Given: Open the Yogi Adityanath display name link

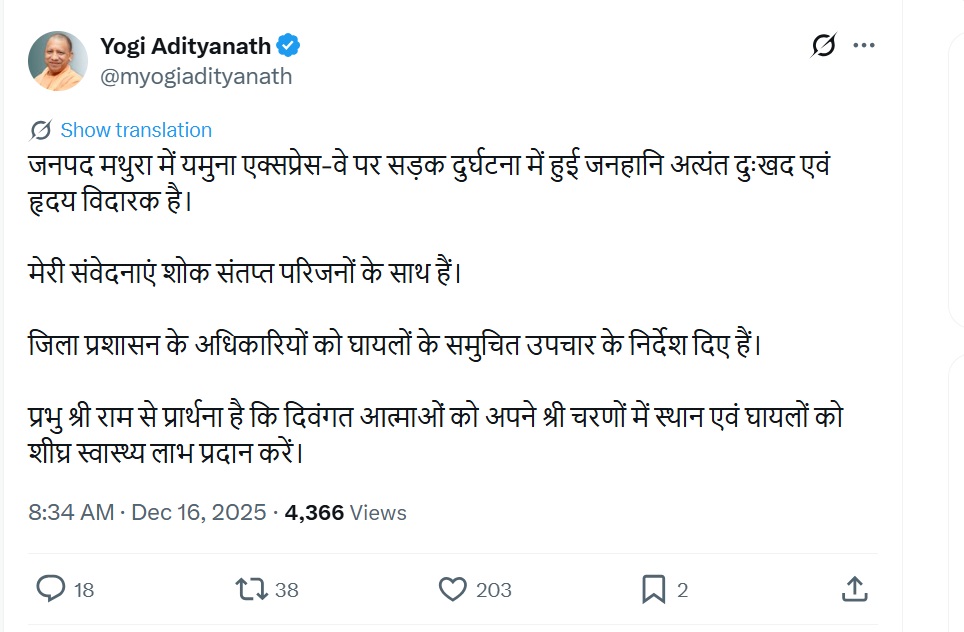Looking at the screenshot, I should click(x=185, y=46).
